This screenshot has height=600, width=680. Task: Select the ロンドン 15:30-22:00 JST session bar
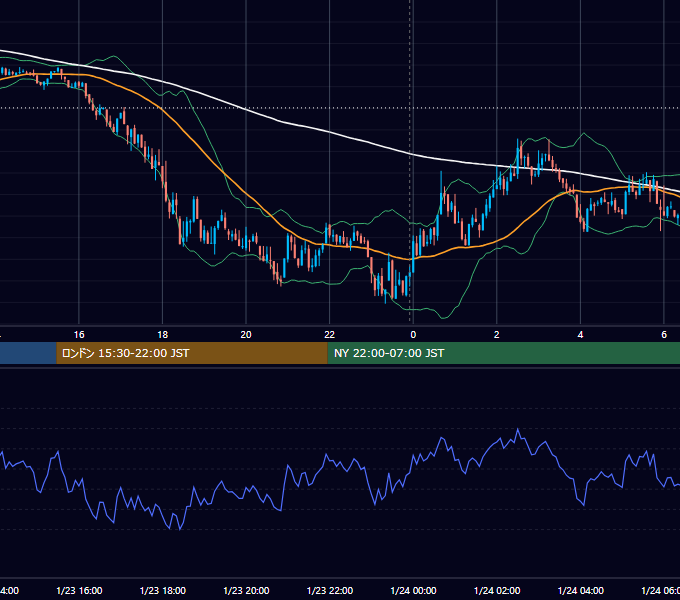point(192,353)
